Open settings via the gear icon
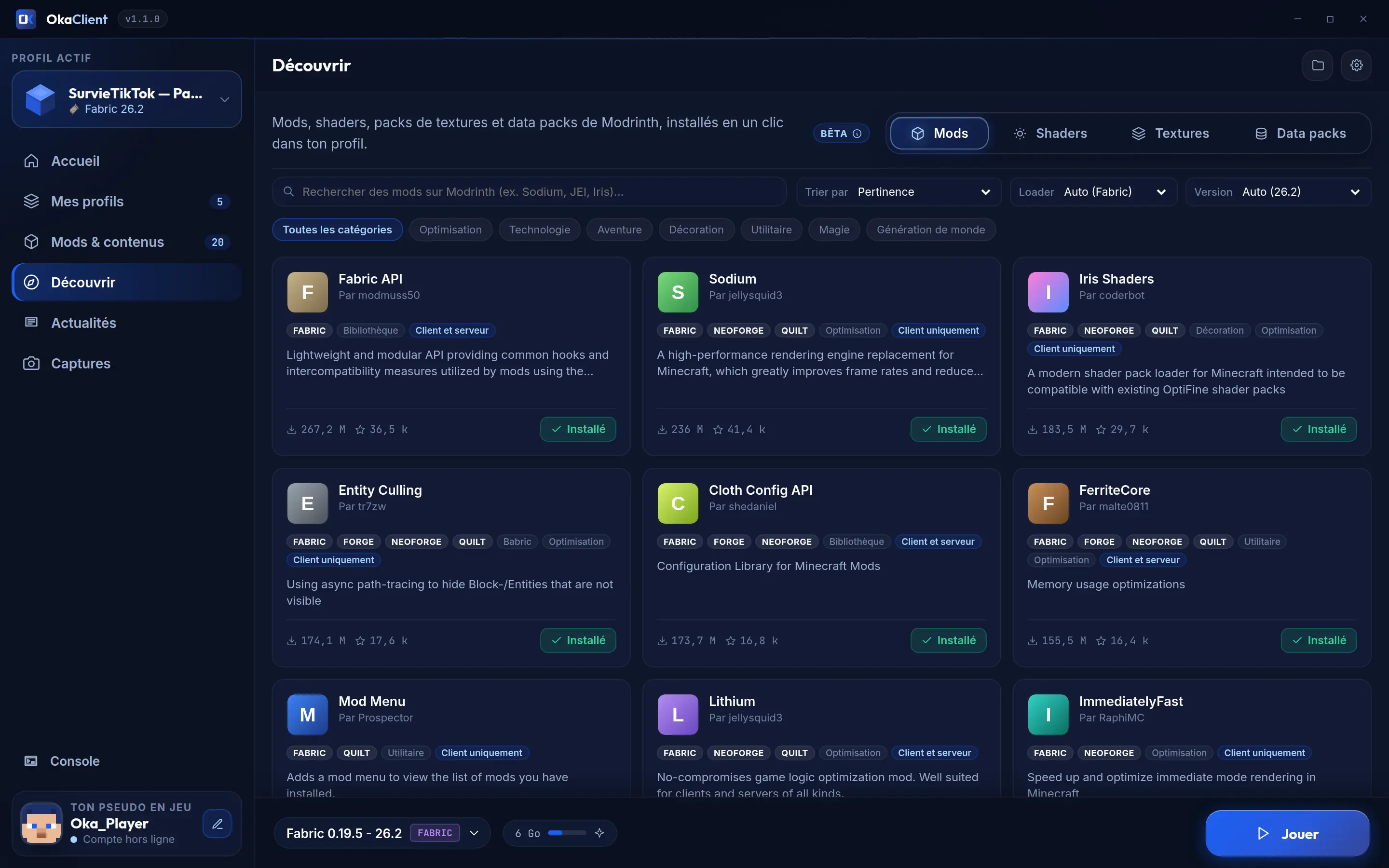The image size is (1389, 868). pos(1356,66)
